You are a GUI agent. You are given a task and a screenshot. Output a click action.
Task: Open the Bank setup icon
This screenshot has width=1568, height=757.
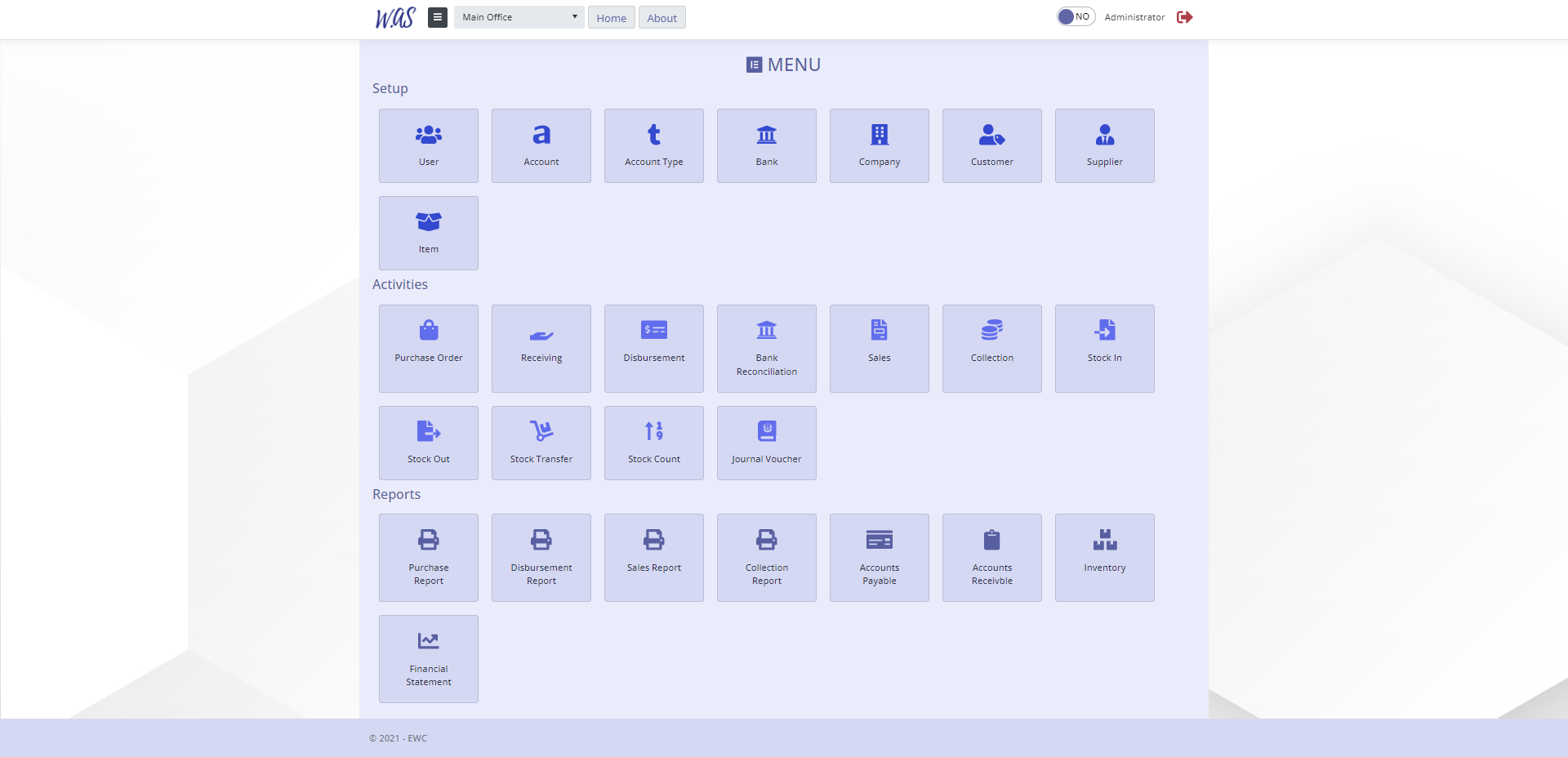coord(766,135)
